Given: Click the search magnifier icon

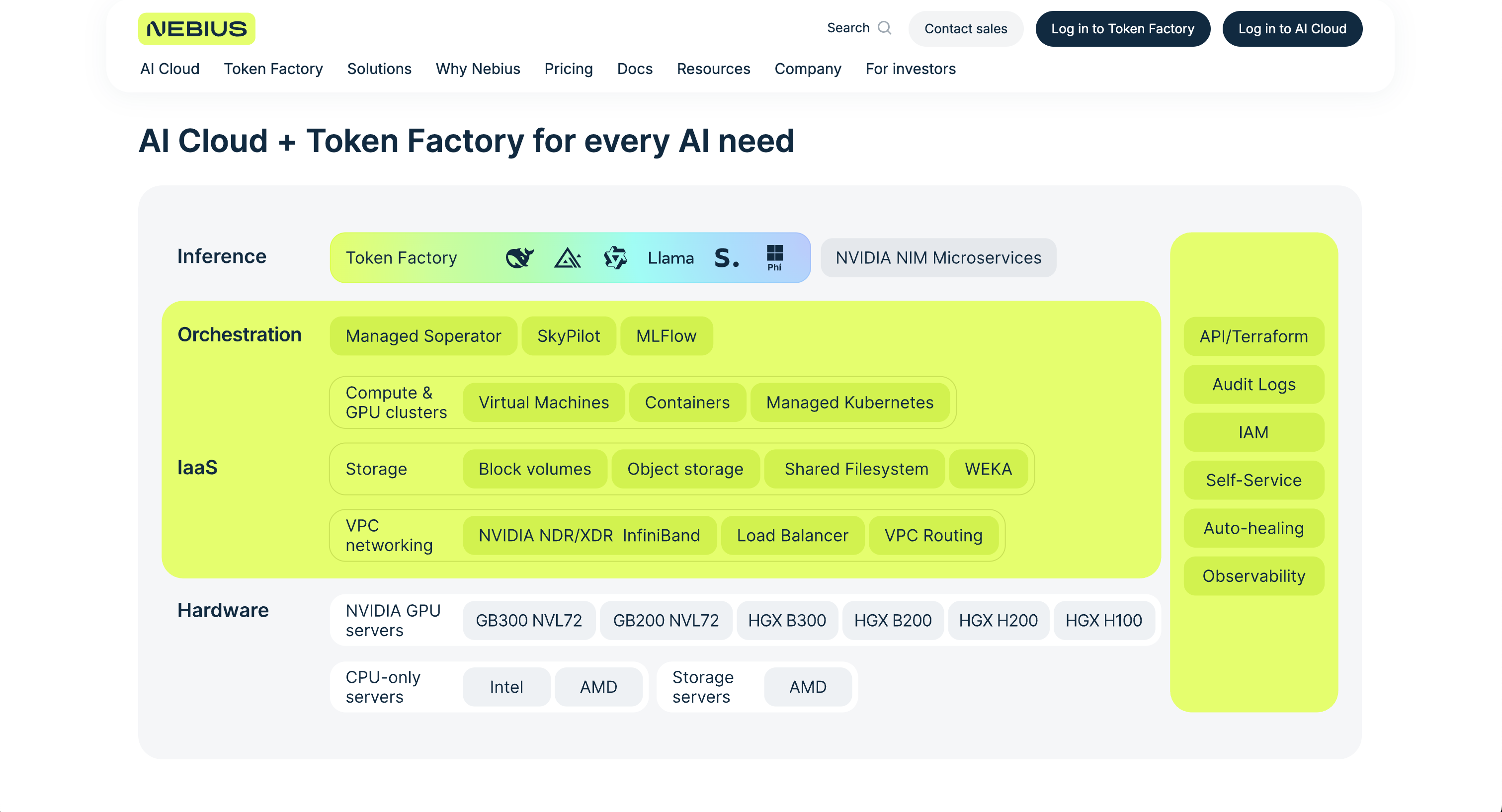Looking at the screenshot, I should [x=885, y=28].
